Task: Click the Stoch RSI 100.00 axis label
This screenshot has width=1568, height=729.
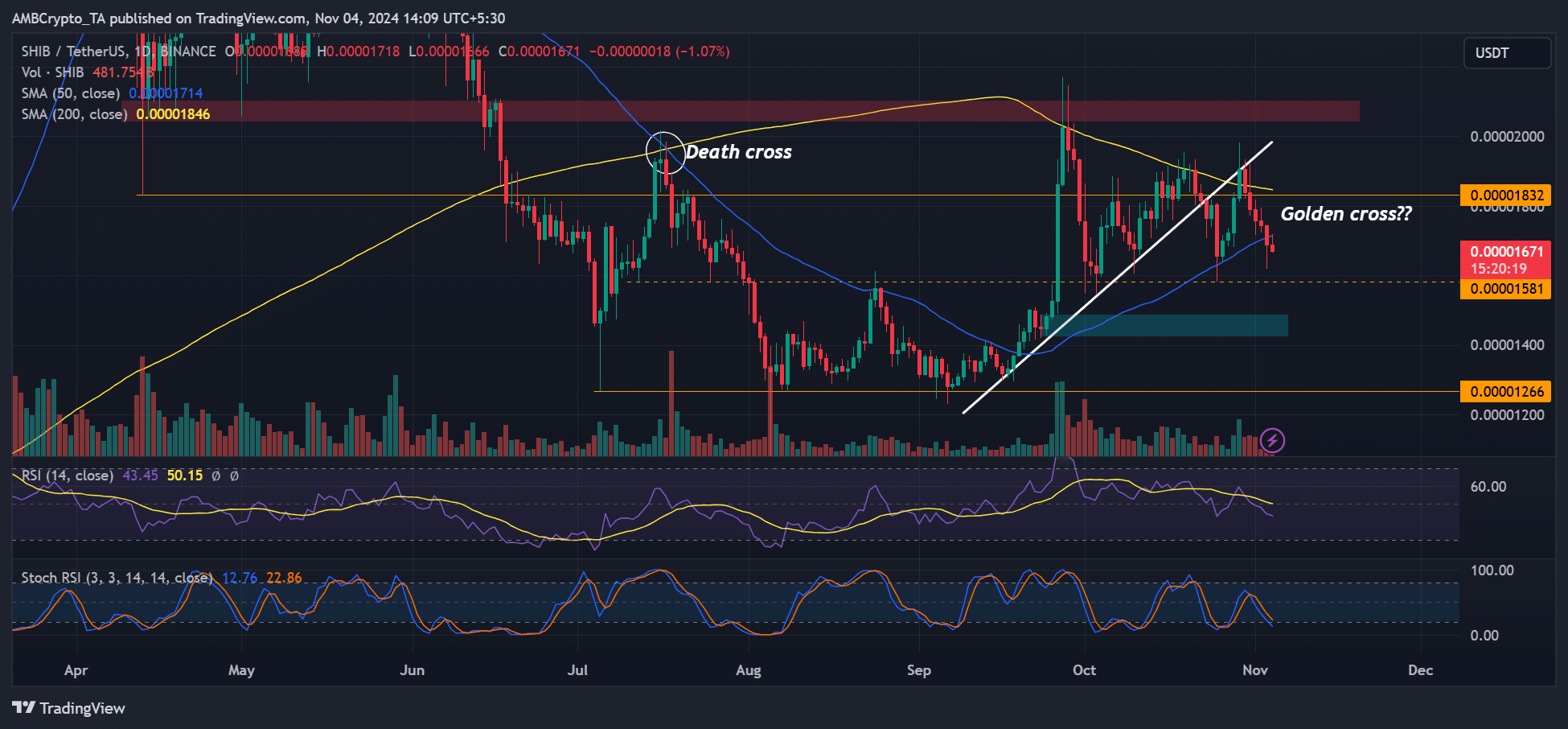Action: [x=1492, y=570]
